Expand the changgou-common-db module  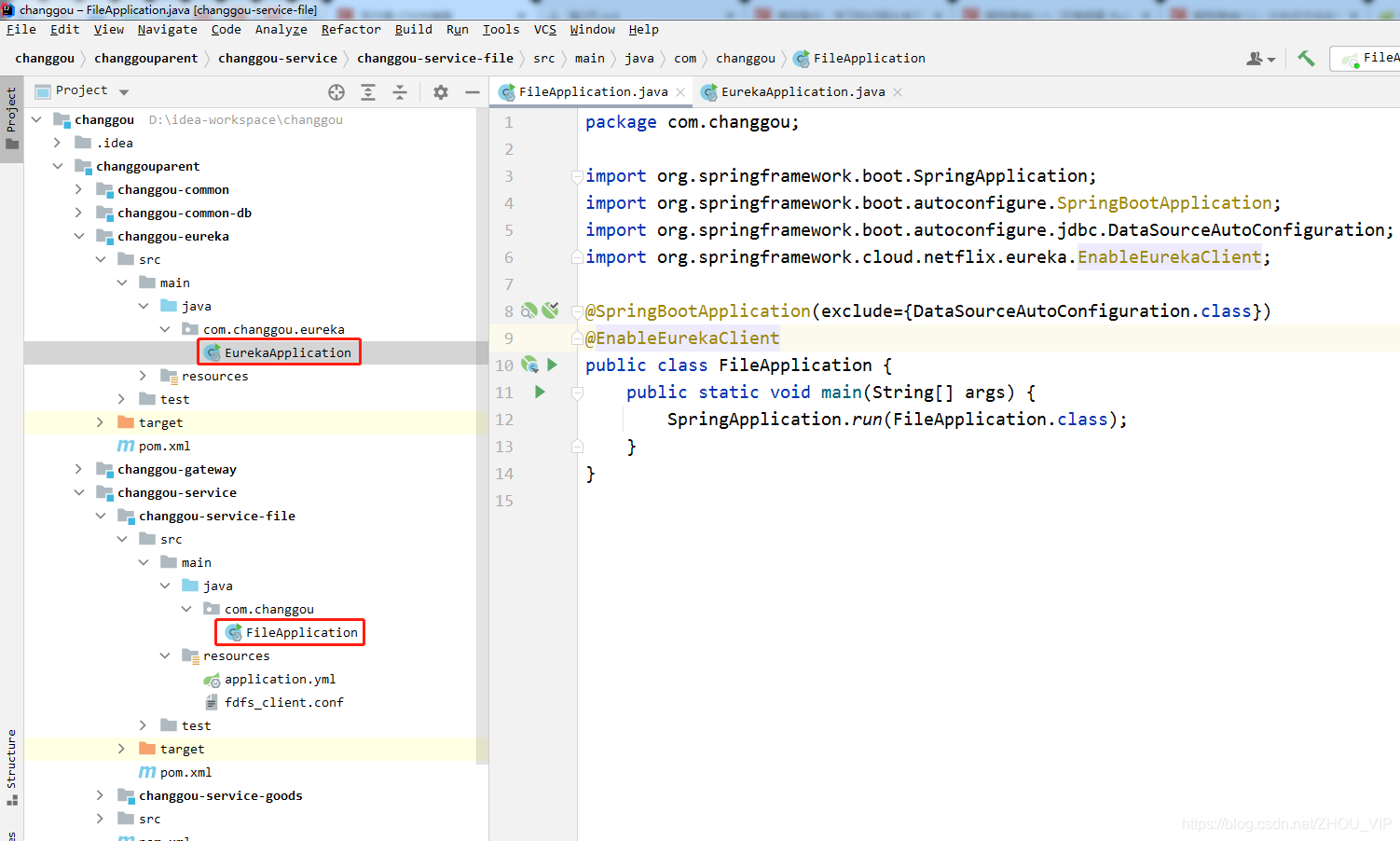79,213
